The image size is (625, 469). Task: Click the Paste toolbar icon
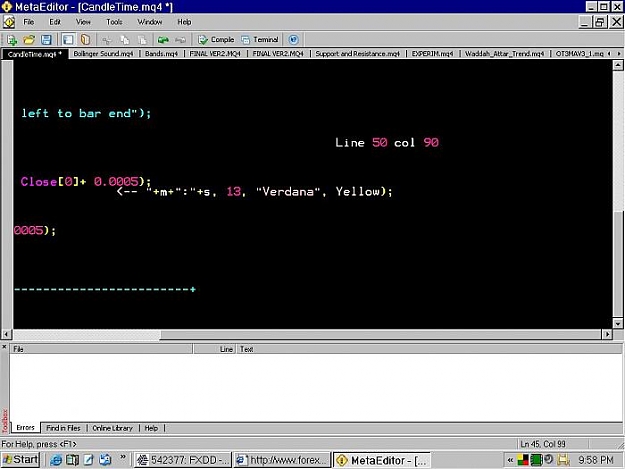point(142,39)
